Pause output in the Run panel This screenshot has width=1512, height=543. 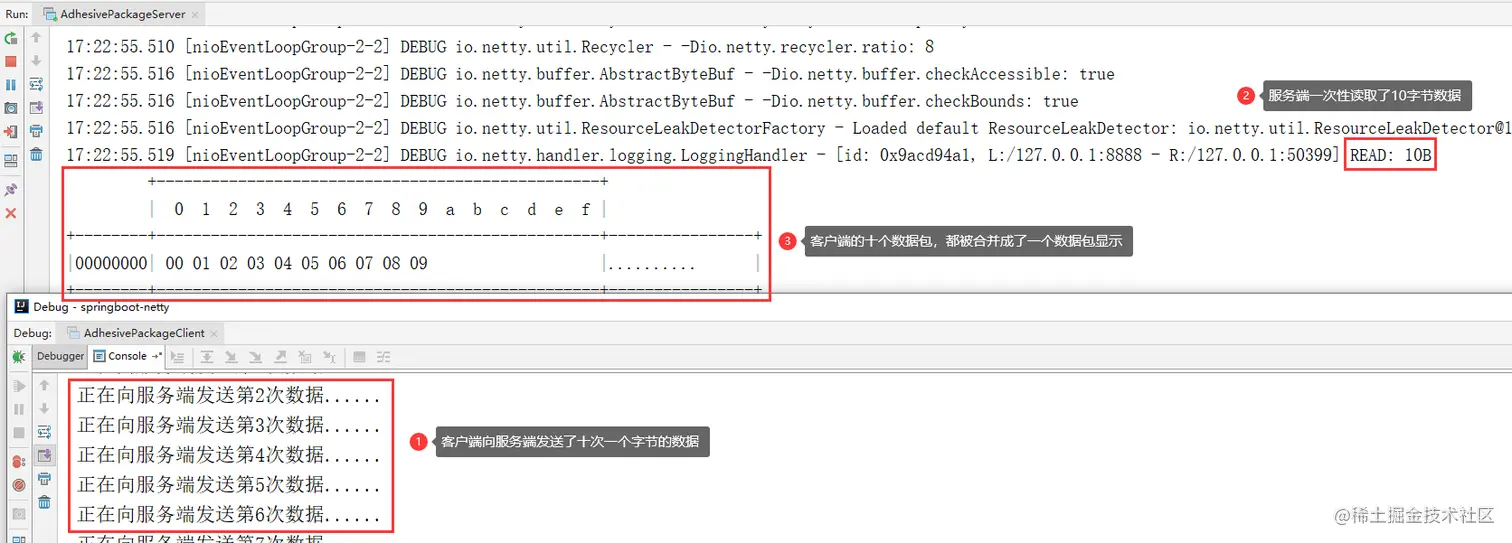tap(11, 85)
